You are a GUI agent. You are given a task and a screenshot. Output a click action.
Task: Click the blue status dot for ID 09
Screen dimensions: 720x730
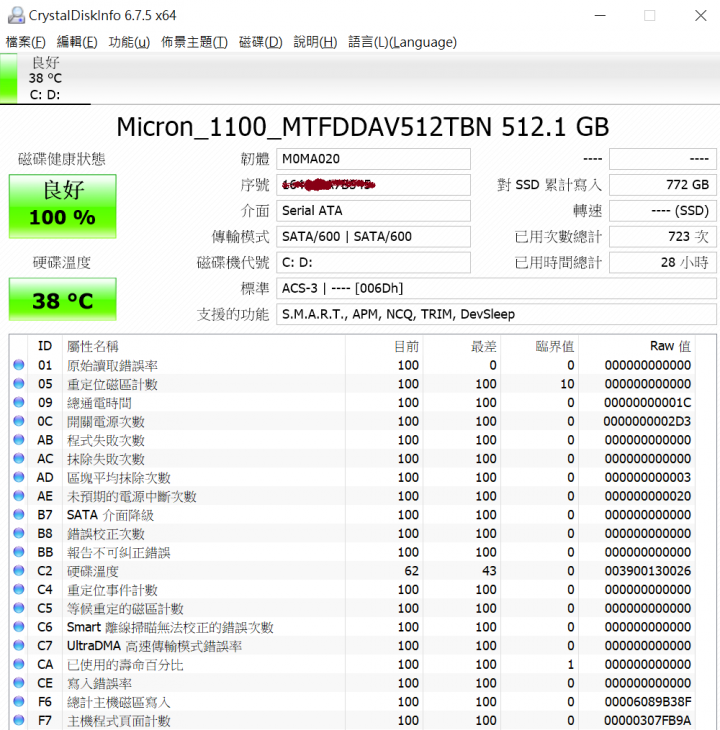click(x=19, y=402)
